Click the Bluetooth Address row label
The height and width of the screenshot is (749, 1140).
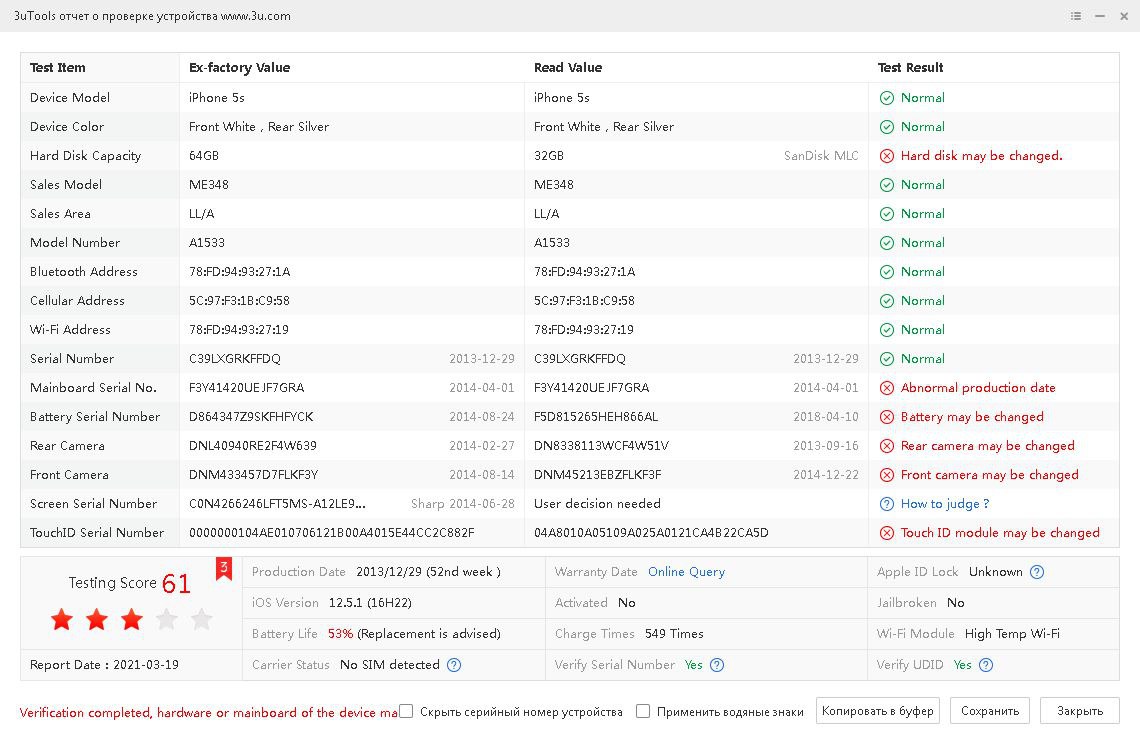click(x=84, y=272)
